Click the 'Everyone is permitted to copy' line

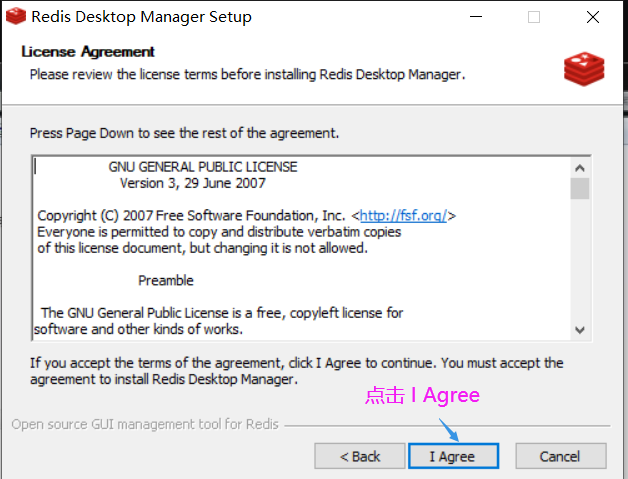click(x=219, y=232)
